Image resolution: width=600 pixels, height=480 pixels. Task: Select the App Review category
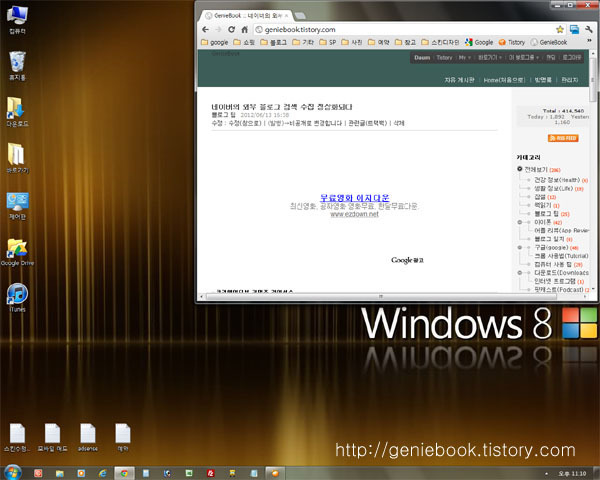pos(561,230)
